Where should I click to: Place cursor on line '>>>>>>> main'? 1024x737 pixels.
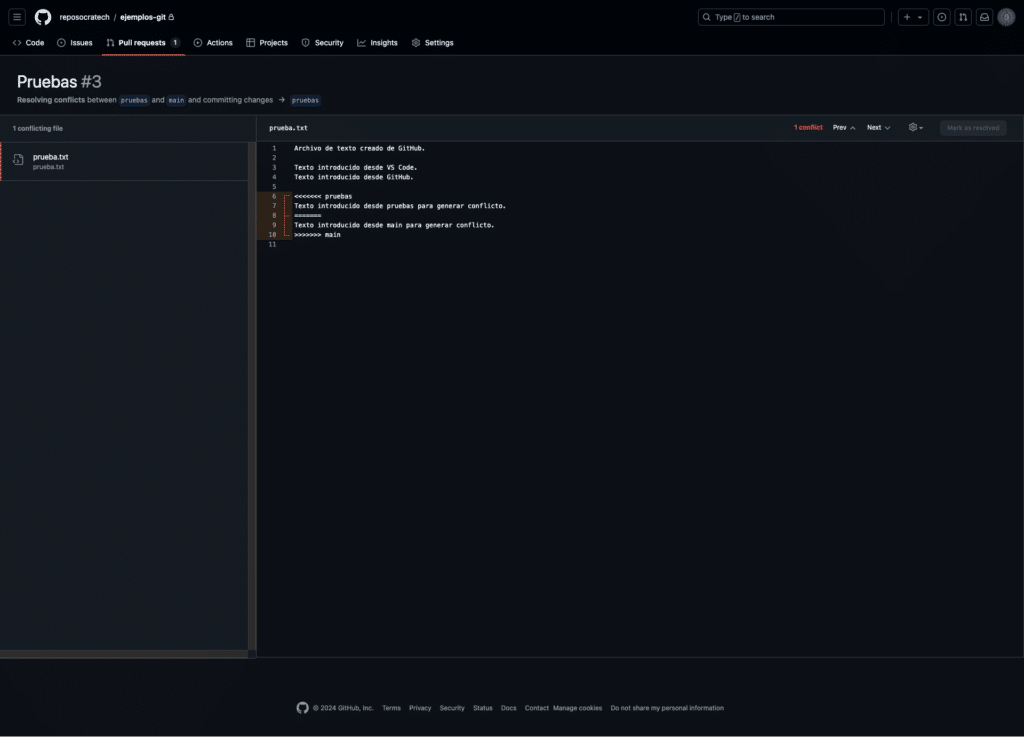317,234
